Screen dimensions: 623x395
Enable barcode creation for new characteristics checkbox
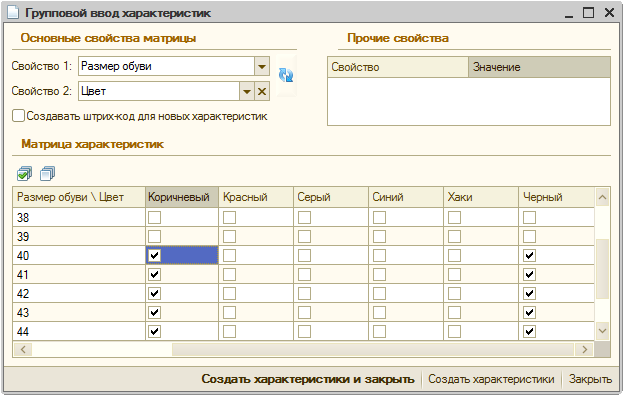coord(18,116)
